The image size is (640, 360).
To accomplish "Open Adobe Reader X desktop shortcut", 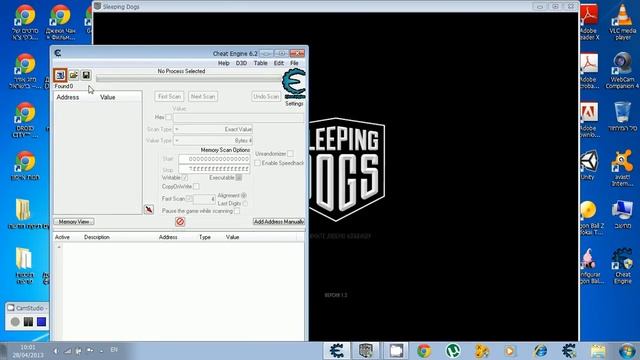I will click(589, 22).
